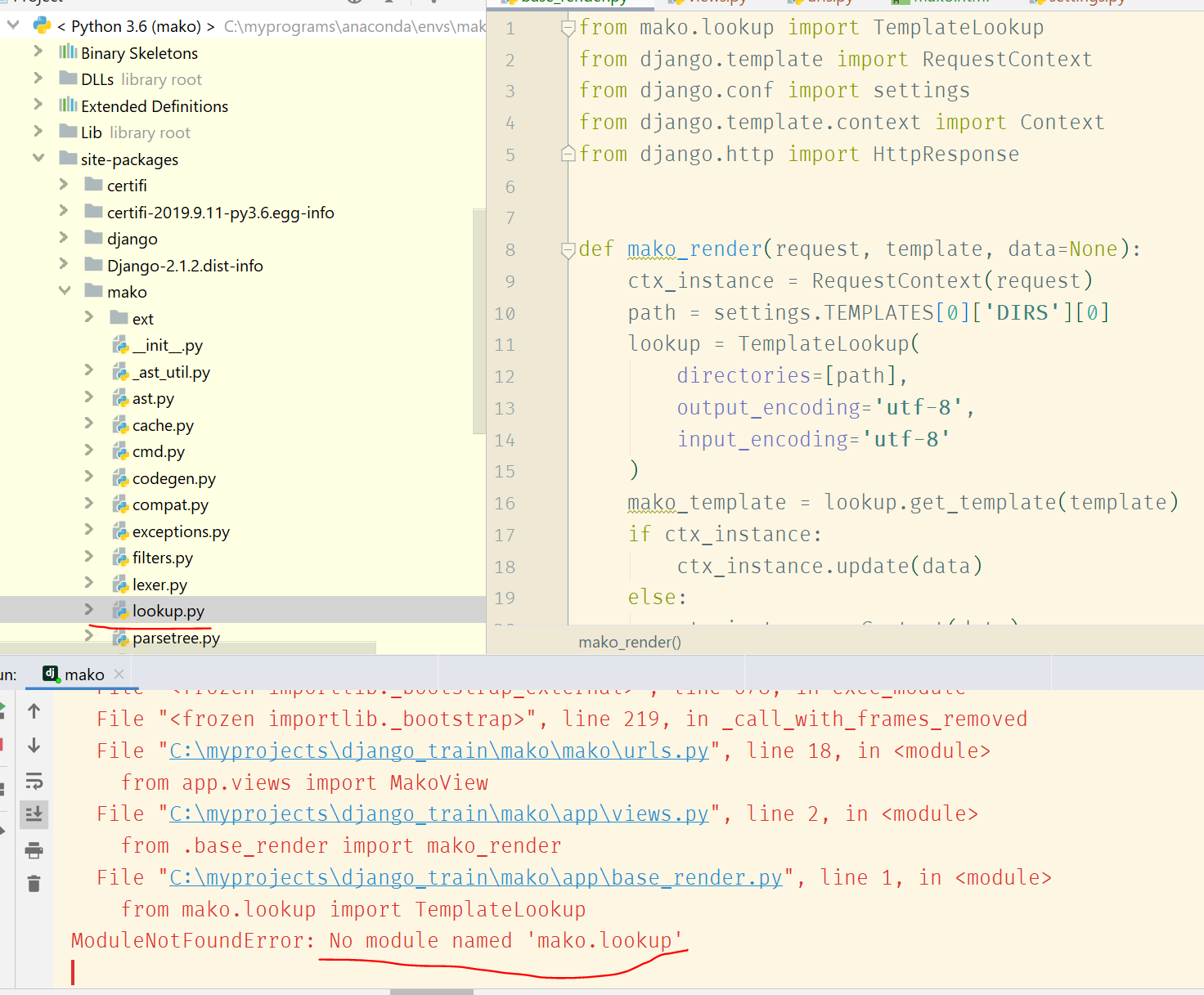Click the trash clear-all icon in Run panel

(x=34, y=884)
